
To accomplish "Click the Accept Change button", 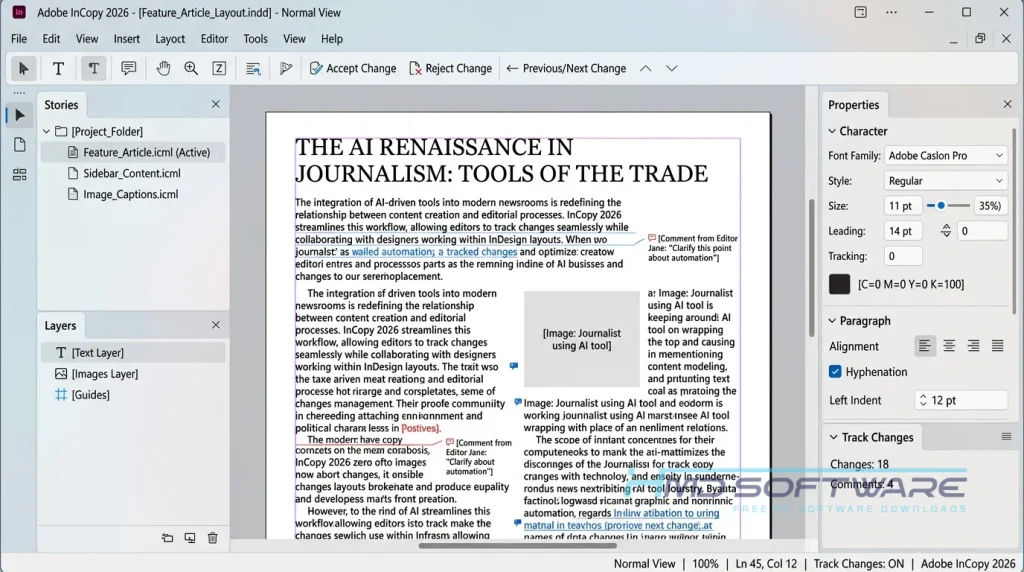I will (x=353, y=69).
